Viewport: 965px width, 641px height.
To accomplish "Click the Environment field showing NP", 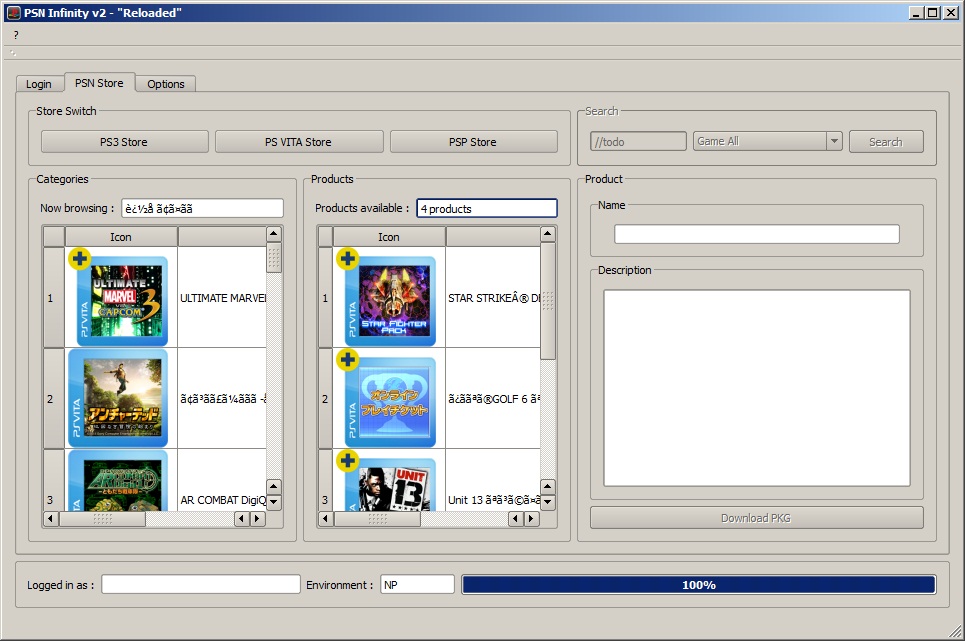I will coord(417,584).
